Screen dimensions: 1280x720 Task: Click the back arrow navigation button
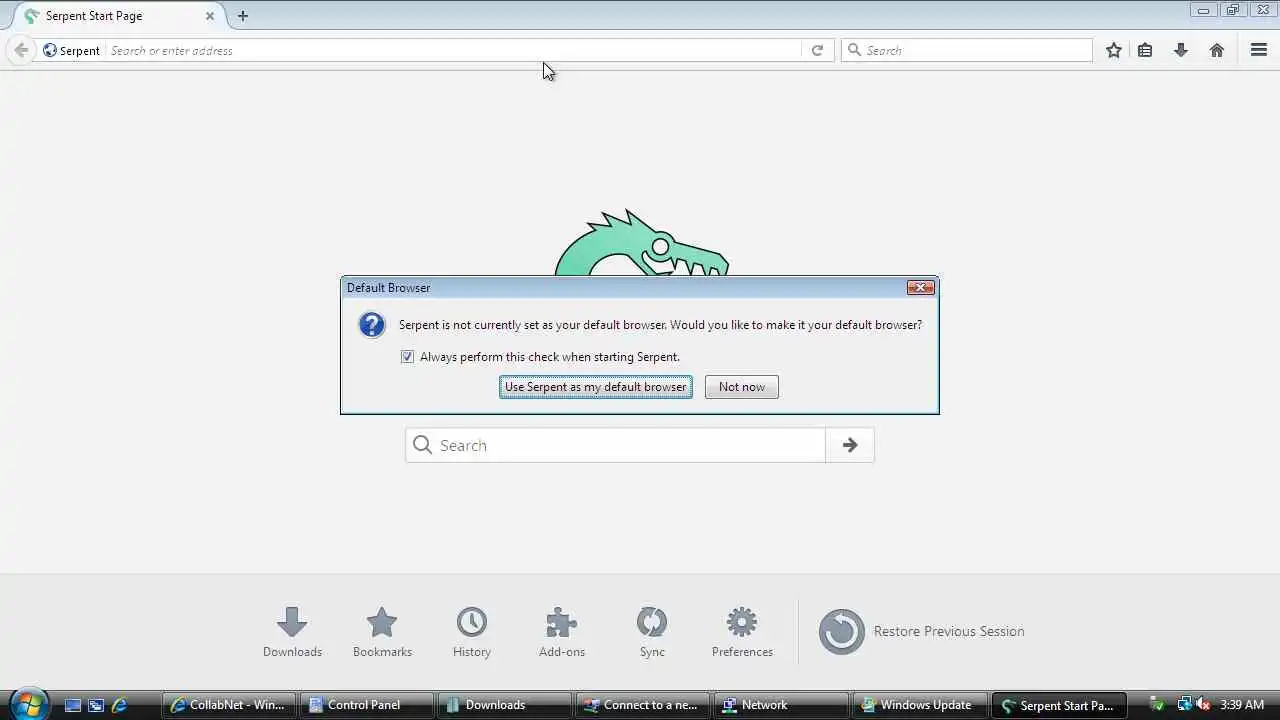pyautogui.click(x=21, y=50)
